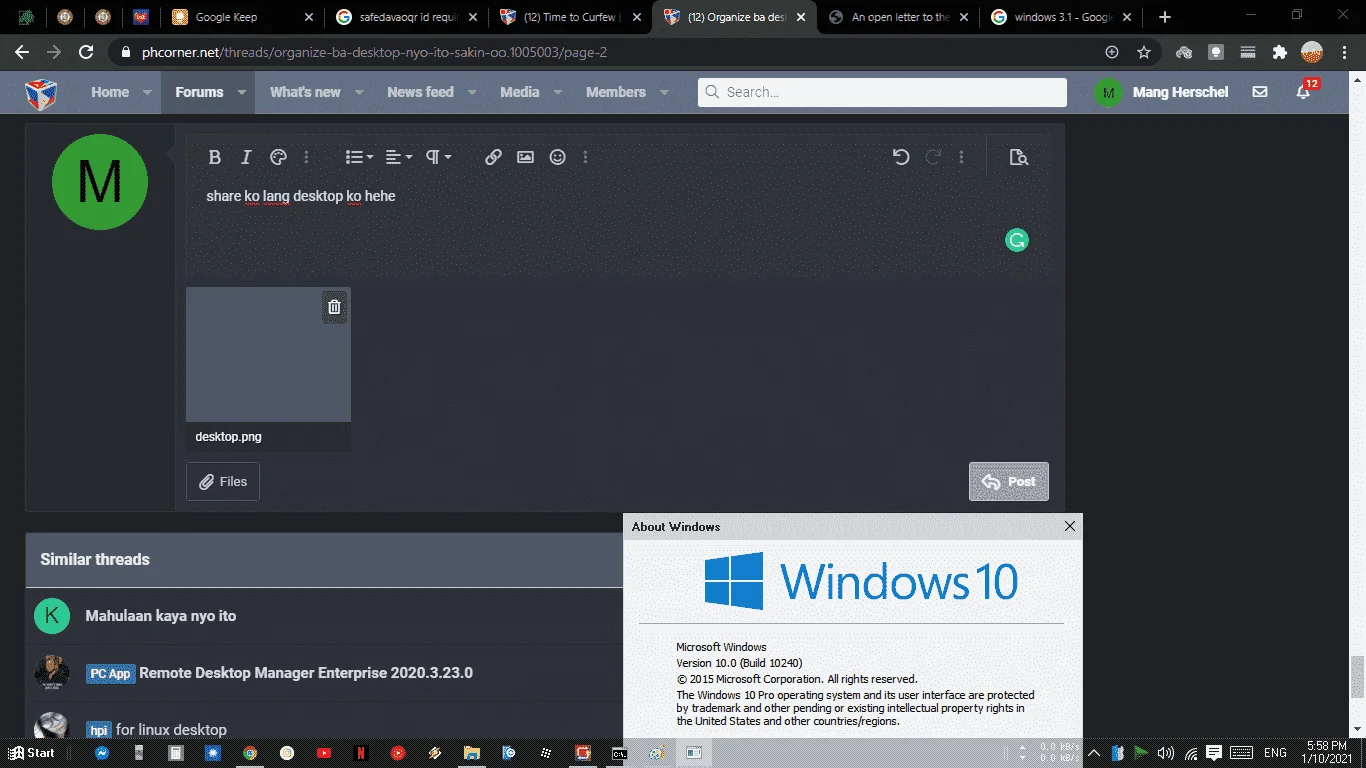
Task: Open the Home navigation tab
Action: point(110,92)
